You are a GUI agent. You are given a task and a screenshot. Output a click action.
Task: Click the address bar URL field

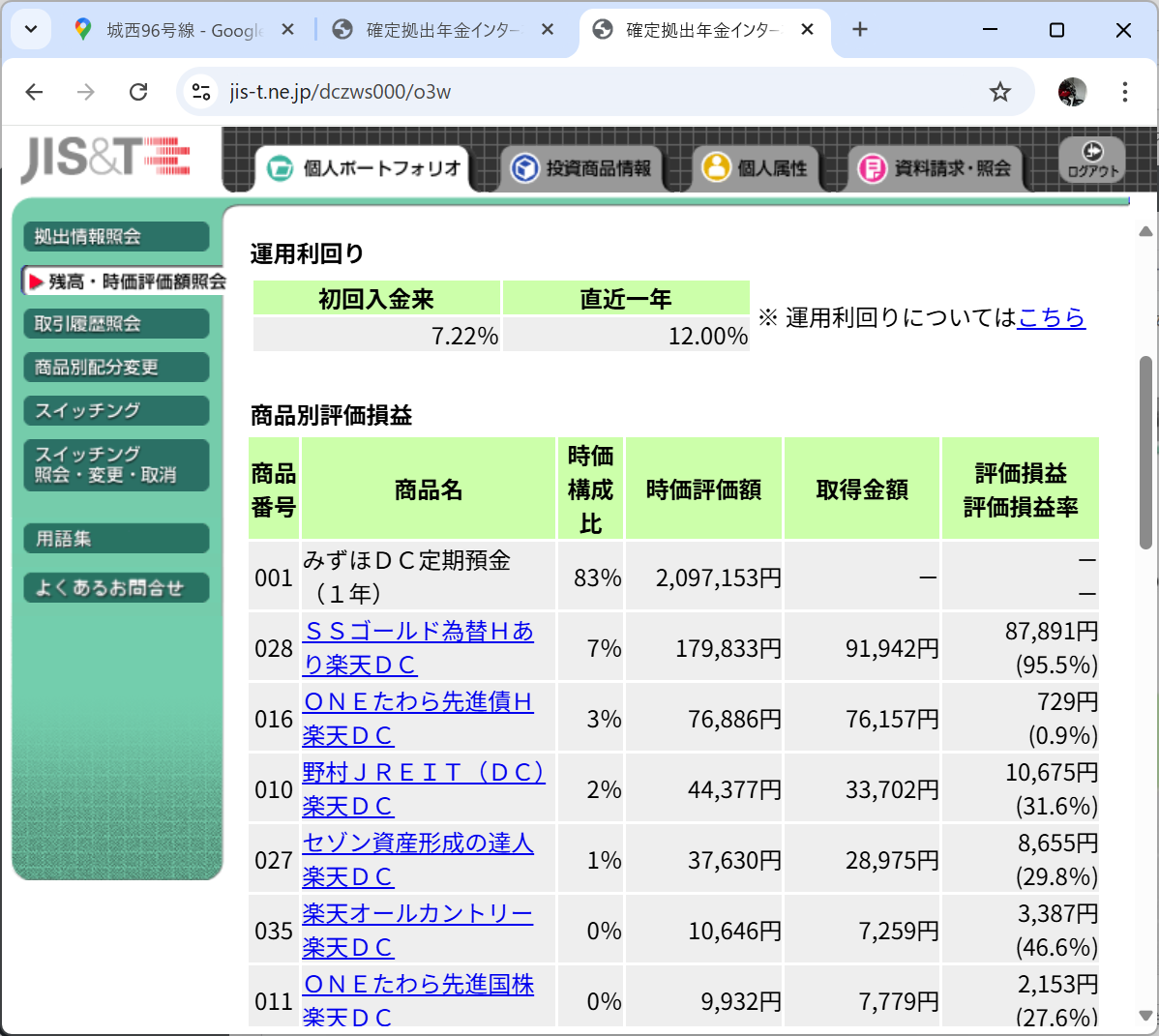(580, 92)
